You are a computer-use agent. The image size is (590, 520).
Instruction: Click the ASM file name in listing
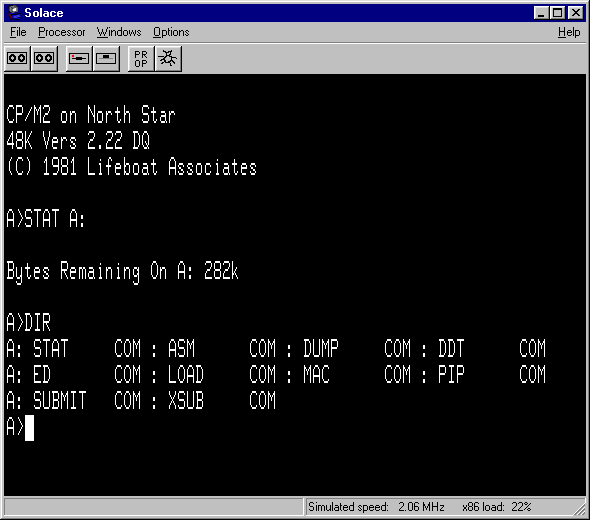coord(181,348)
